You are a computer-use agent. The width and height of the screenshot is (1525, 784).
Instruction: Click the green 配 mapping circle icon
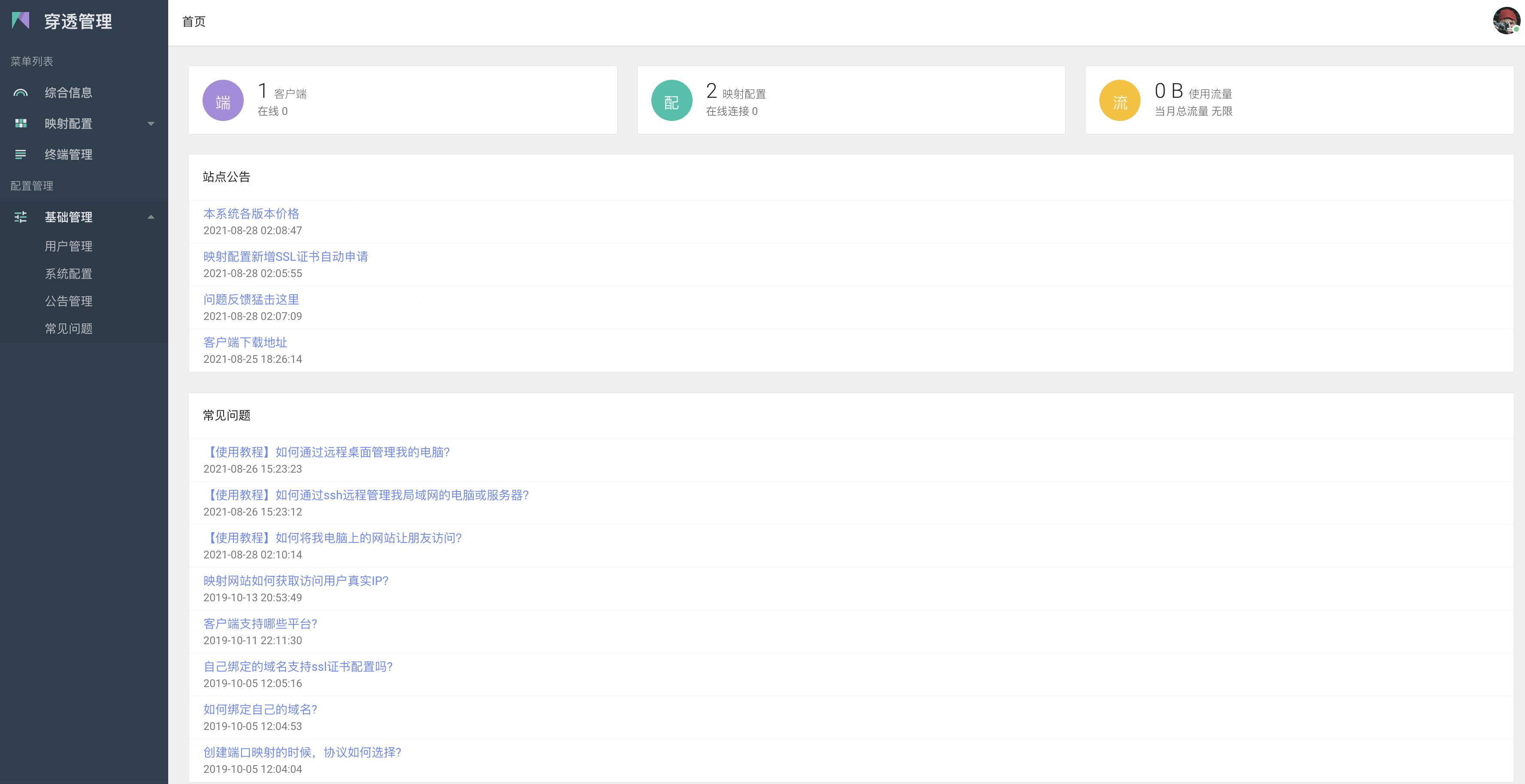672,101
